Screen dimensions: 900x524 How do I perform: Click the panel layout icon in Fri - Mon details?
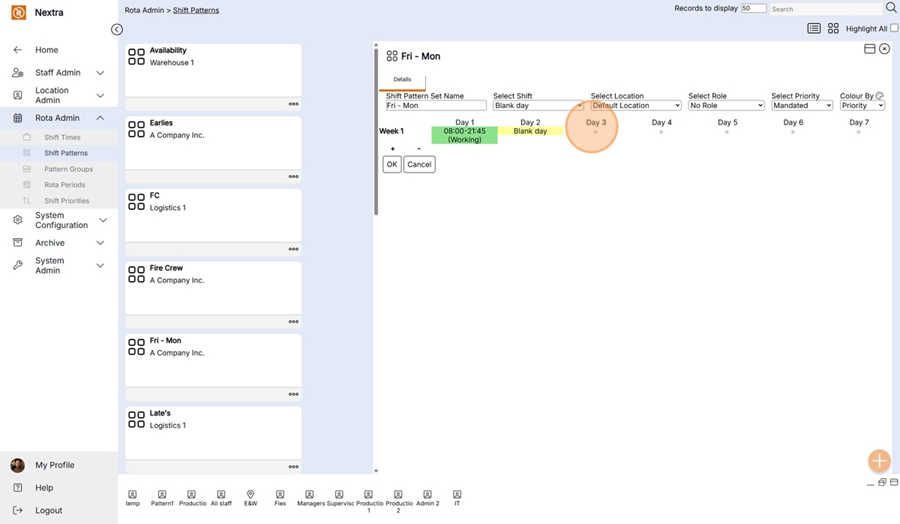[870, 49]
